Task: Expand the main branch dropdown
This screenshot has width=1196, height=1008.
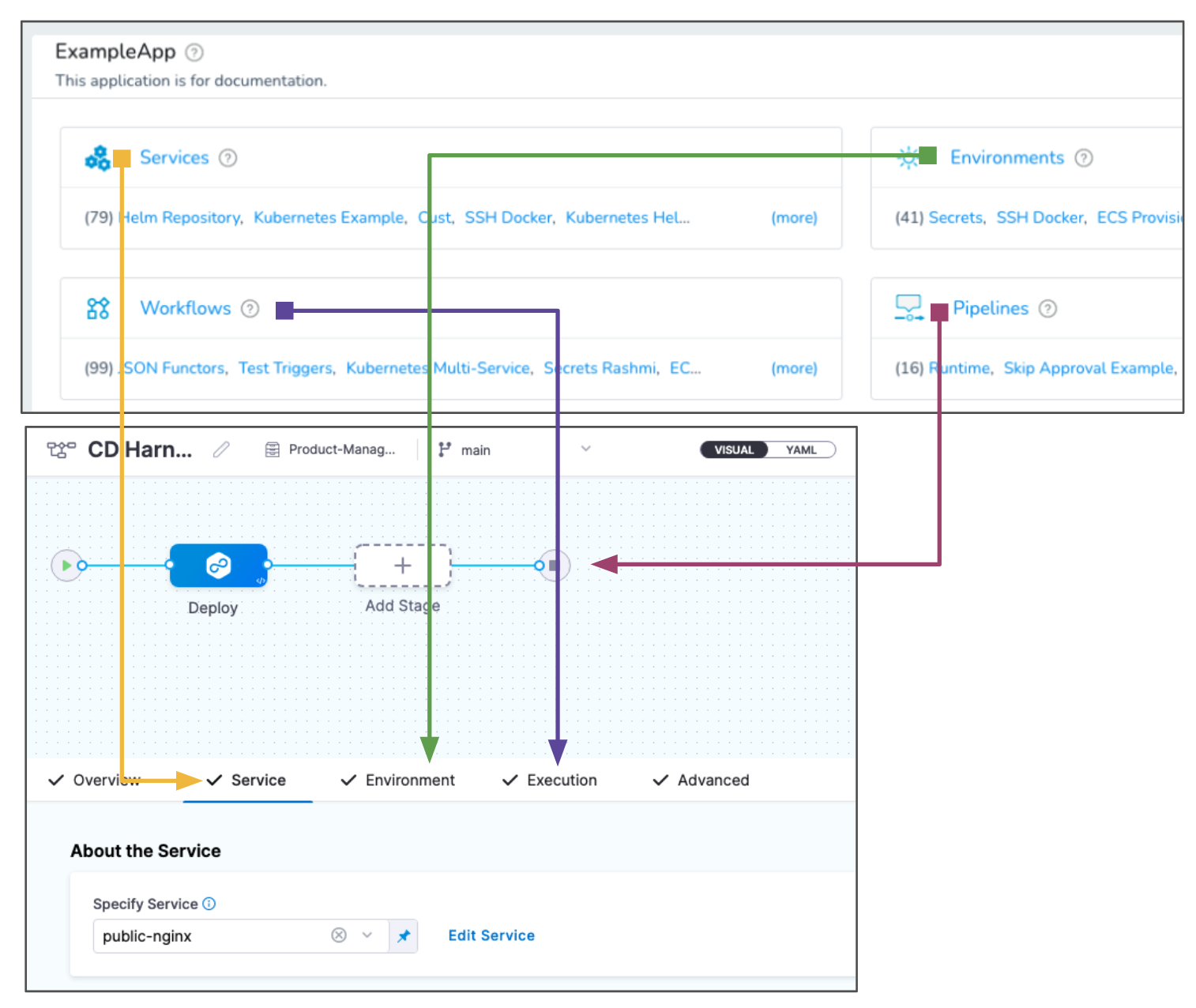Action: click(586, 449)
